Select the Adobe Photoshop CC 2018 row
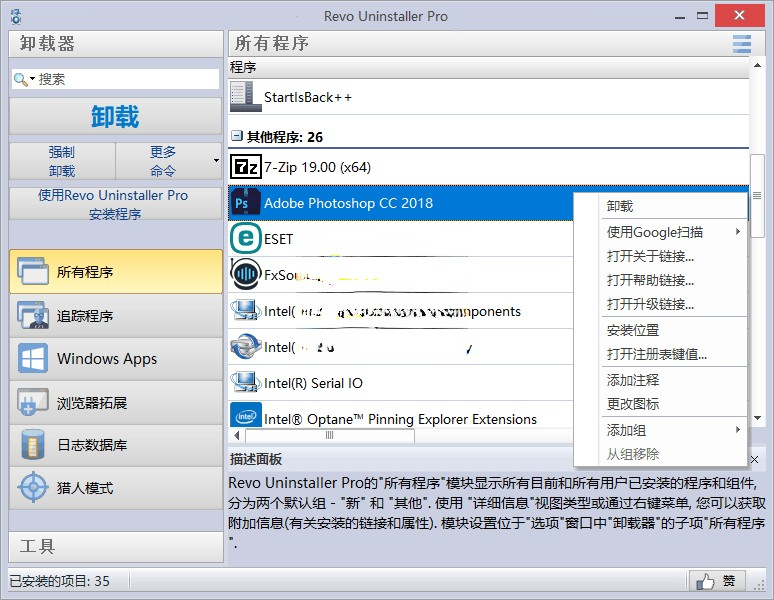 click(401, 203)
